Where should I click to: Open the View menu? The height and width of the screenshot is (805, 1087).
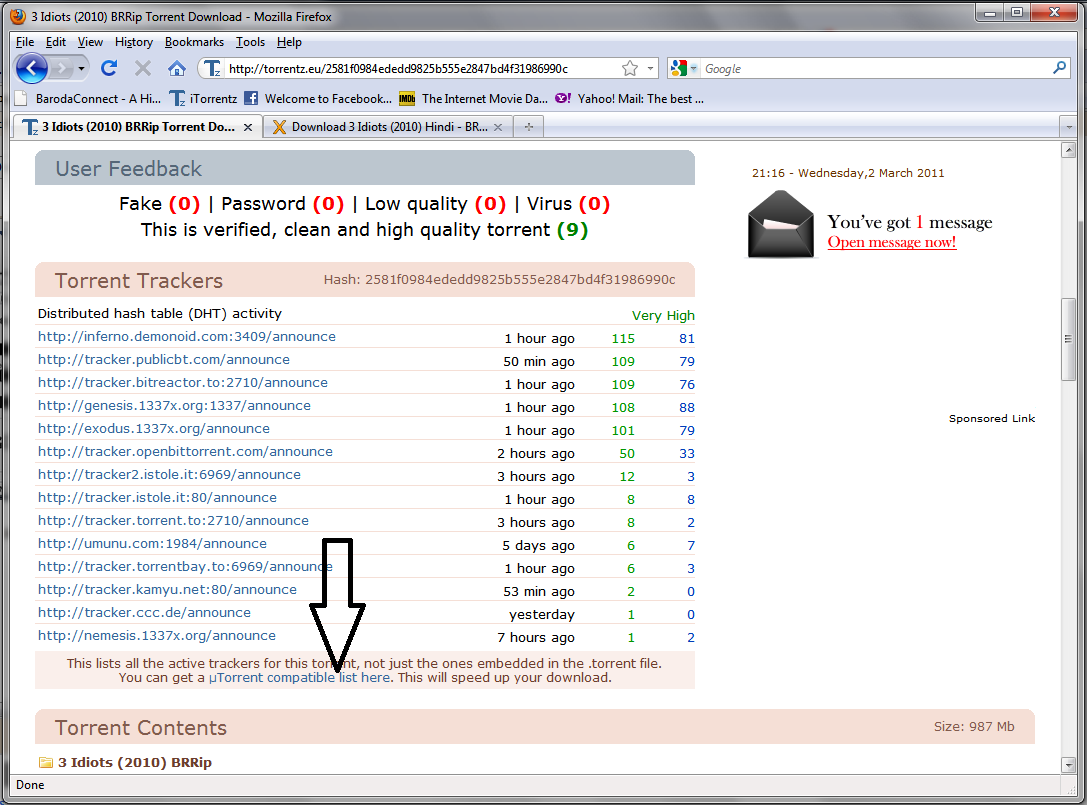pyautogui.click(x=90, y=42)
